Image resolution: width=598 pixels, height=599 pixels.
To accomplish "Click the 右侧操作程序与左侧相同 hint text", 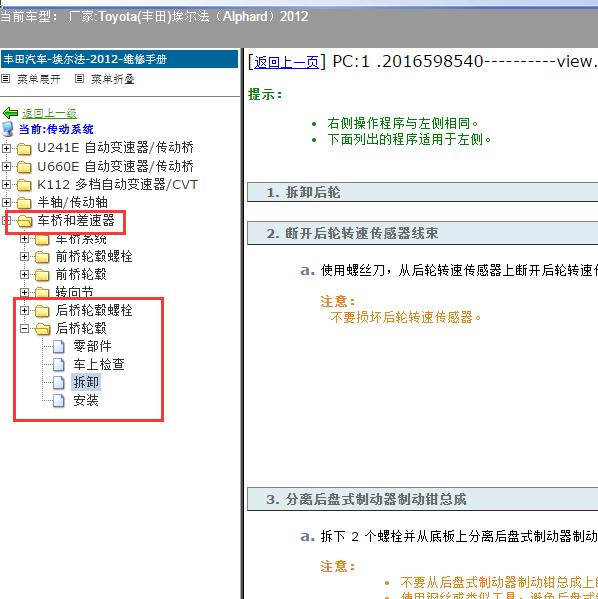I will (403, 123).
